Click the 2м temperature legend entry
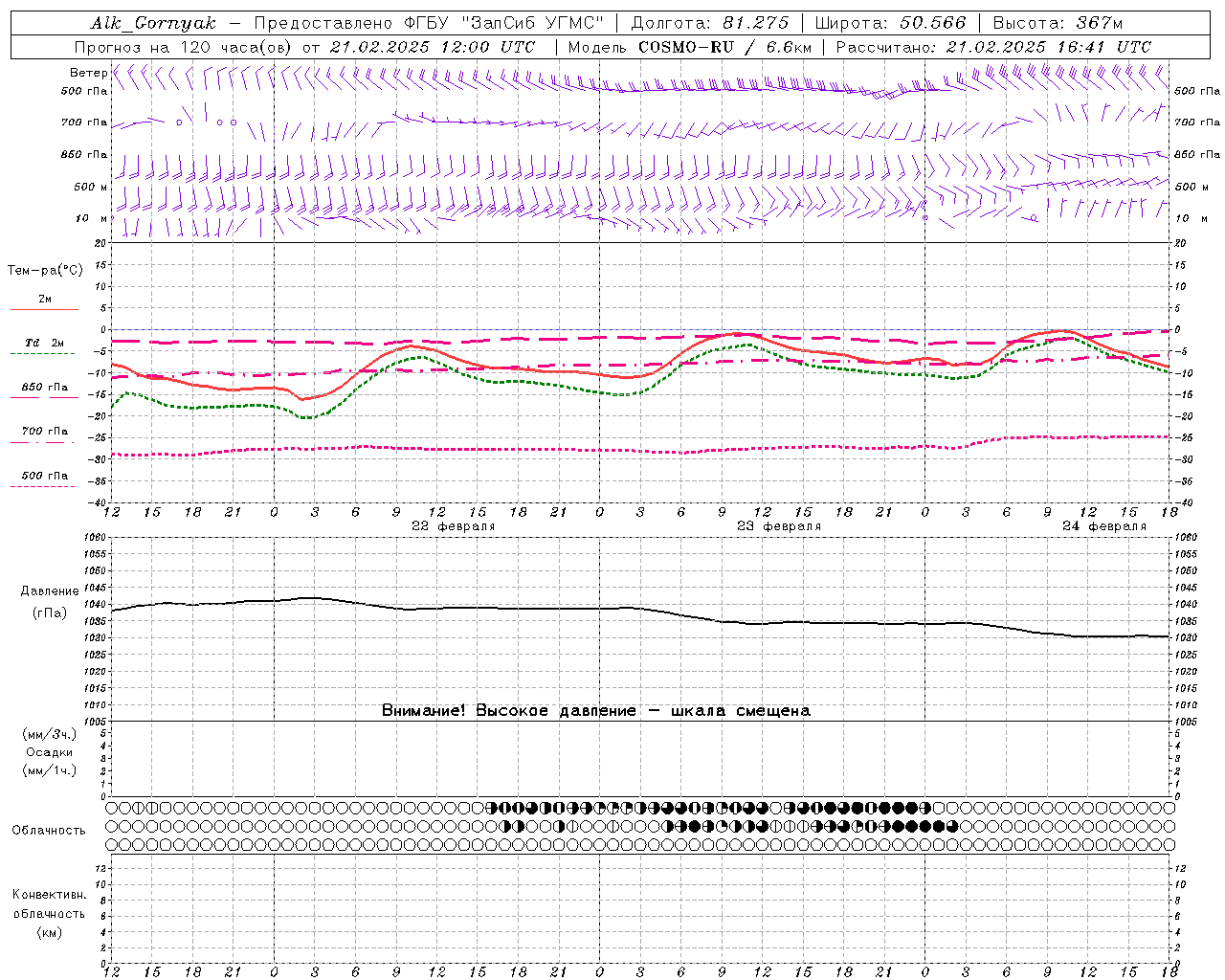 (45, 300)
